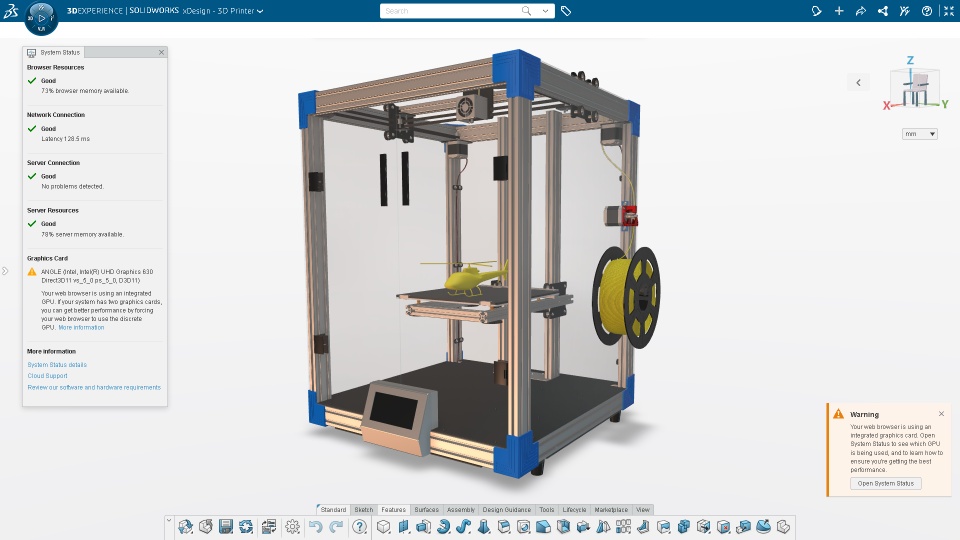Click the update refresh icon in toolbar

[246, 527]
